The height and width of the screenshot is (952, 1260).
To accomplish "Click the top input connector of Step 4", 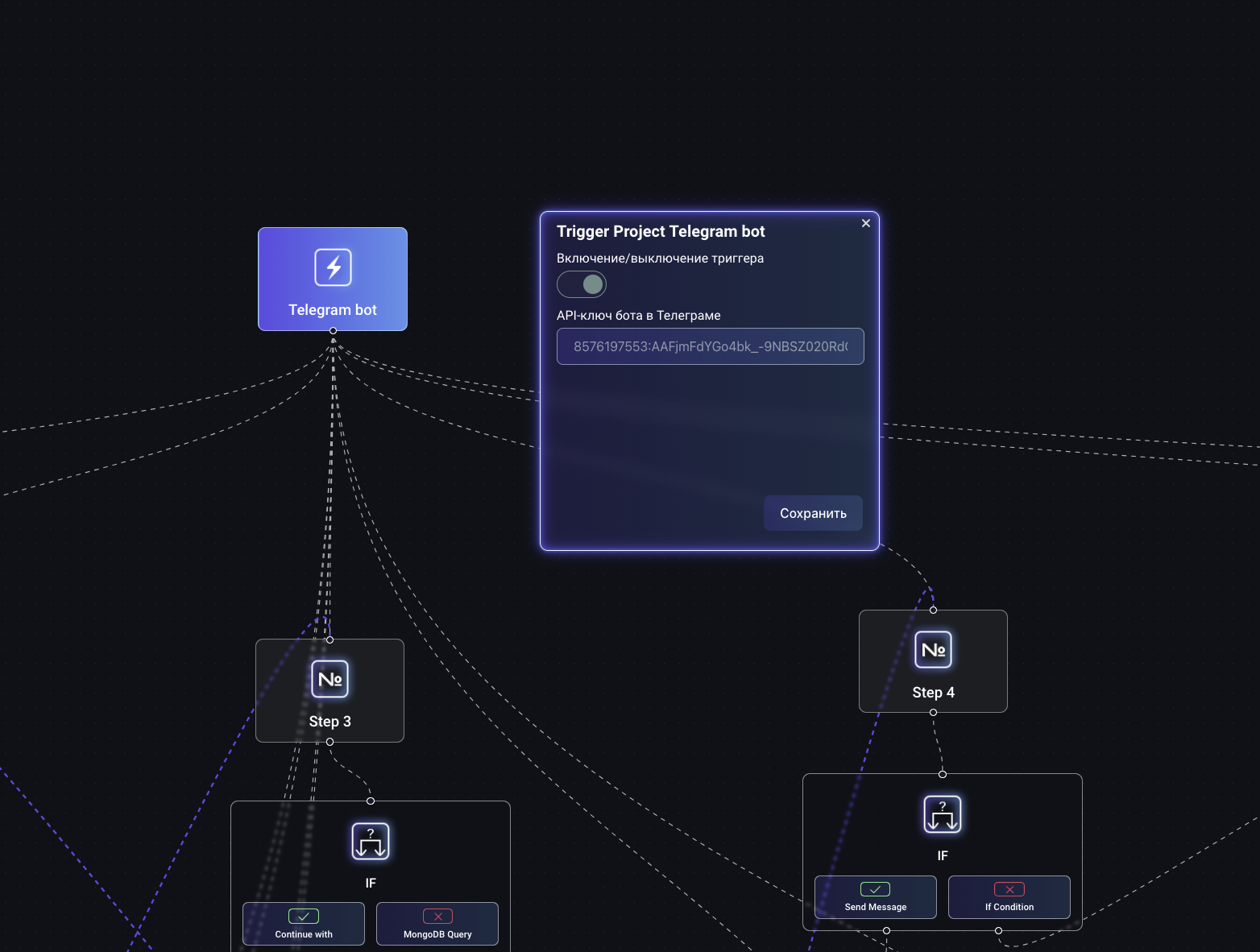I will pos(933,610).
